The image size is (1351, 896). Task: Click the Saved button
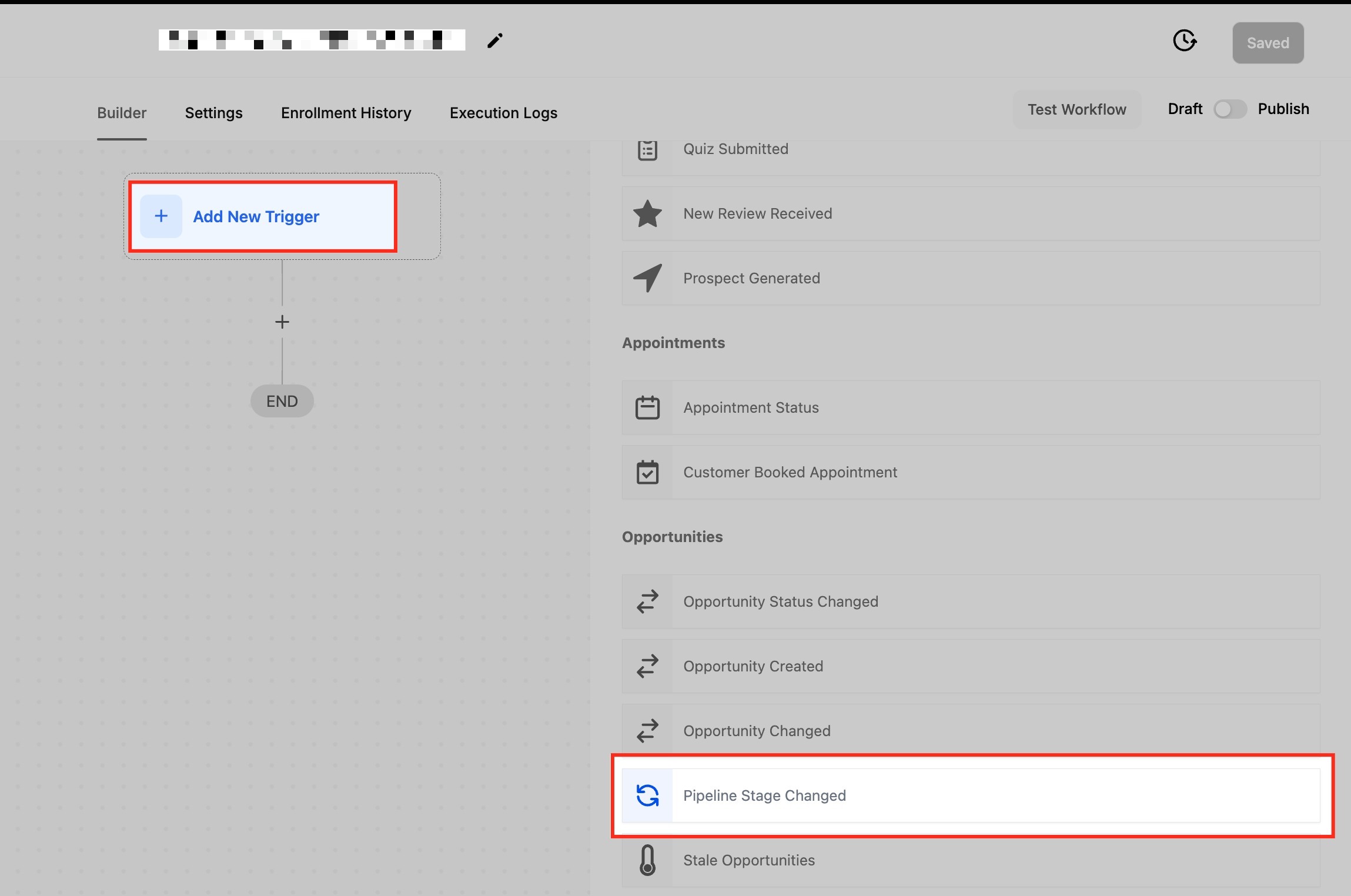coord(1268,43)
